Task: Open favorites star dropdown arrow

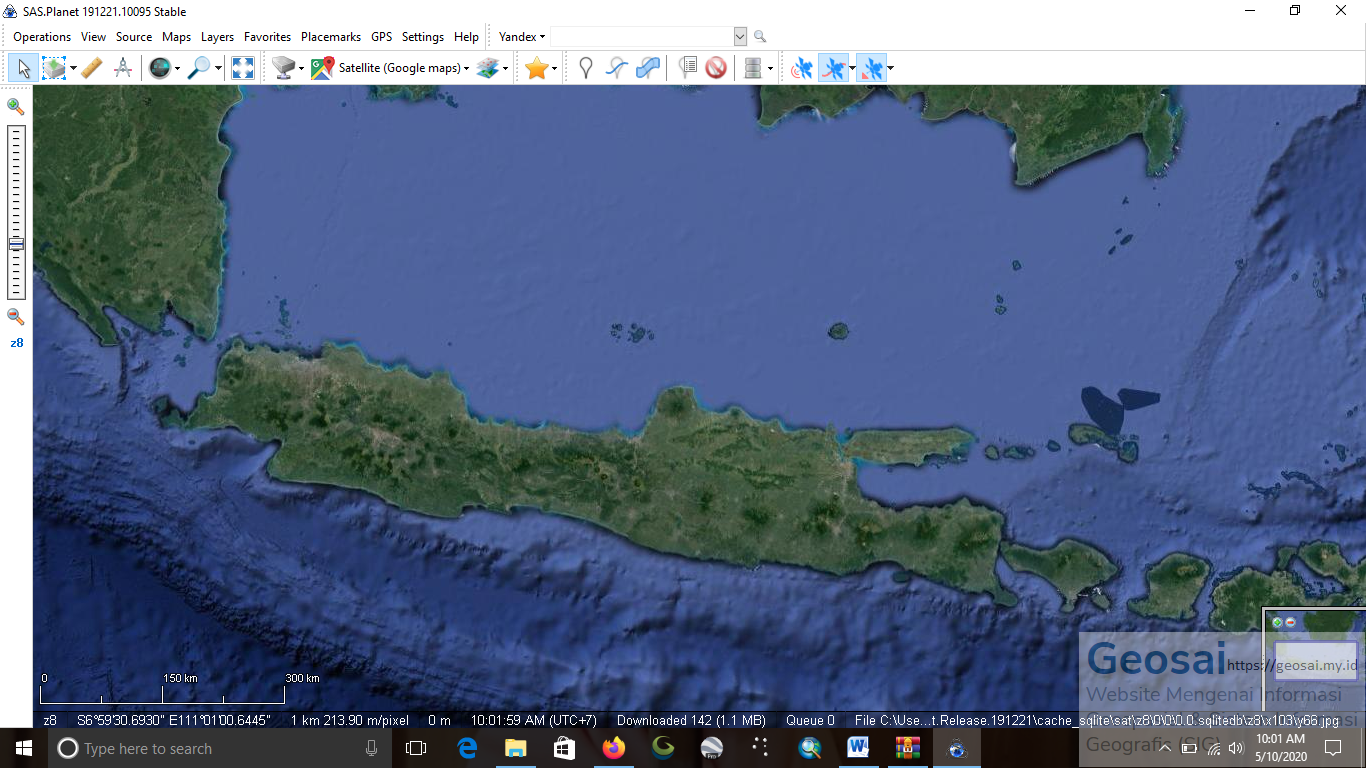Action: [554, 69]
